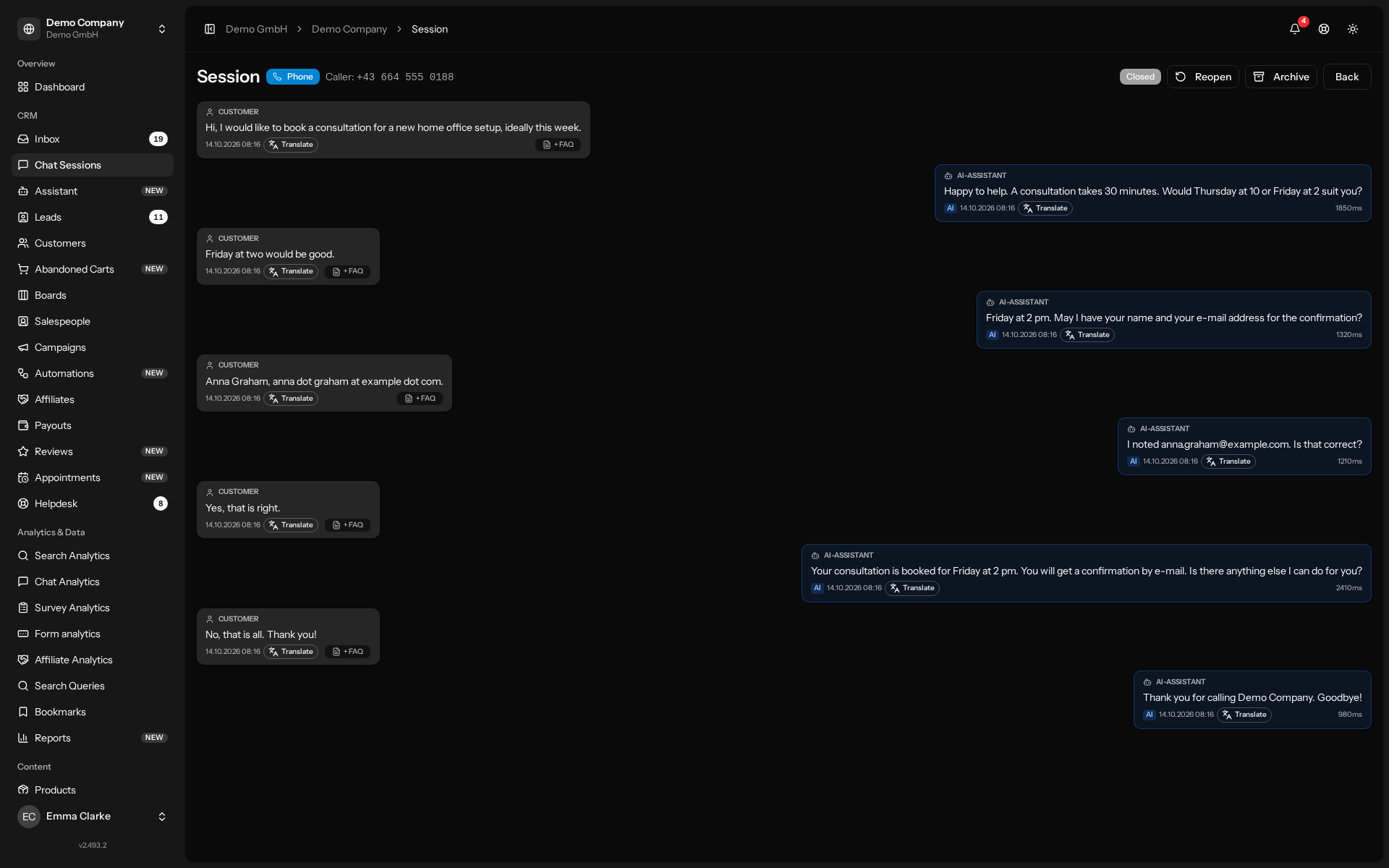The height and width of the screenshot is (868, 1389).
Task: Click the Leads contact icon
Action: (x=23, y=217)
